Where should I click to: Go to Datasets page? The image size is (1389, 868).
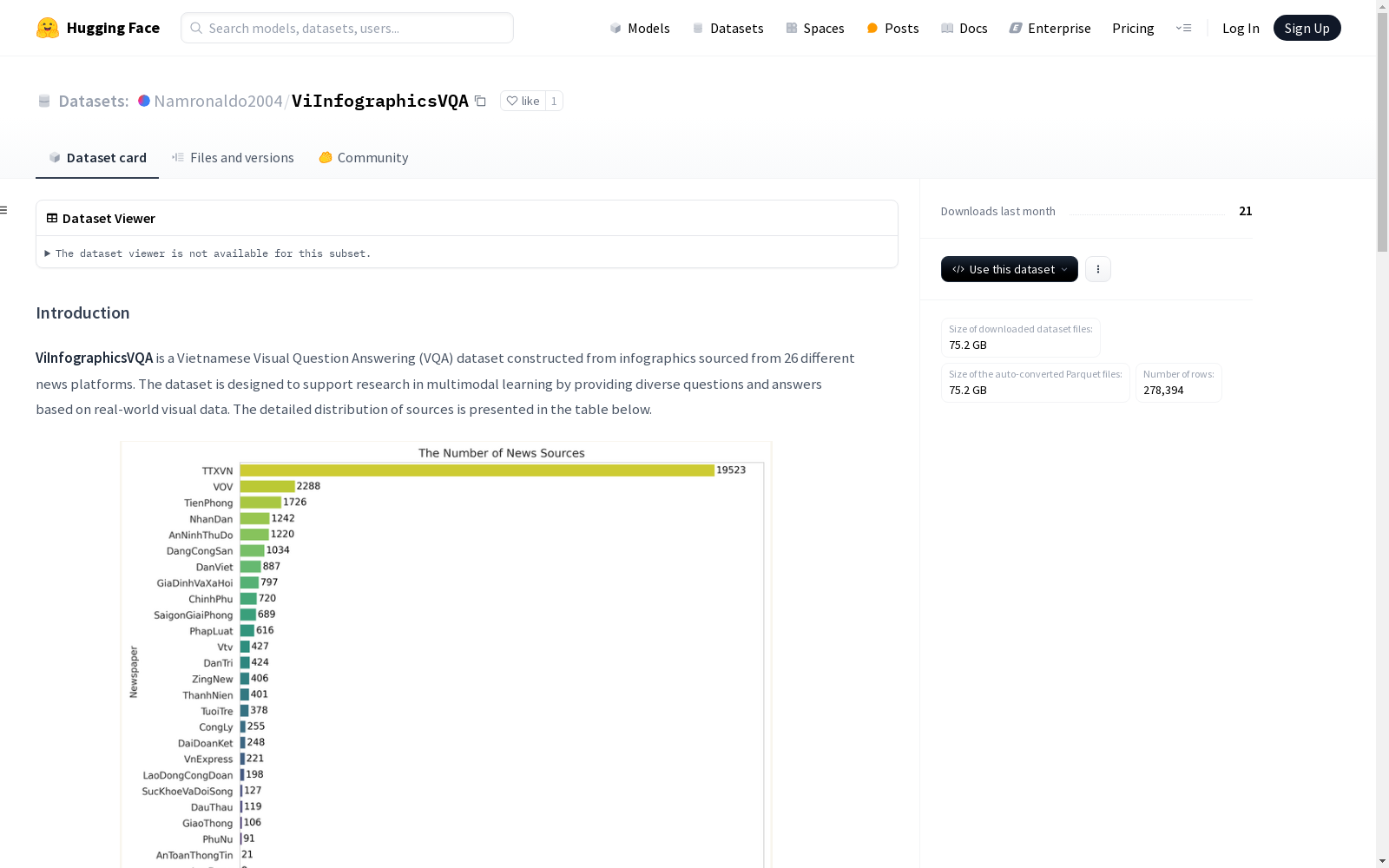coord(727,28)
